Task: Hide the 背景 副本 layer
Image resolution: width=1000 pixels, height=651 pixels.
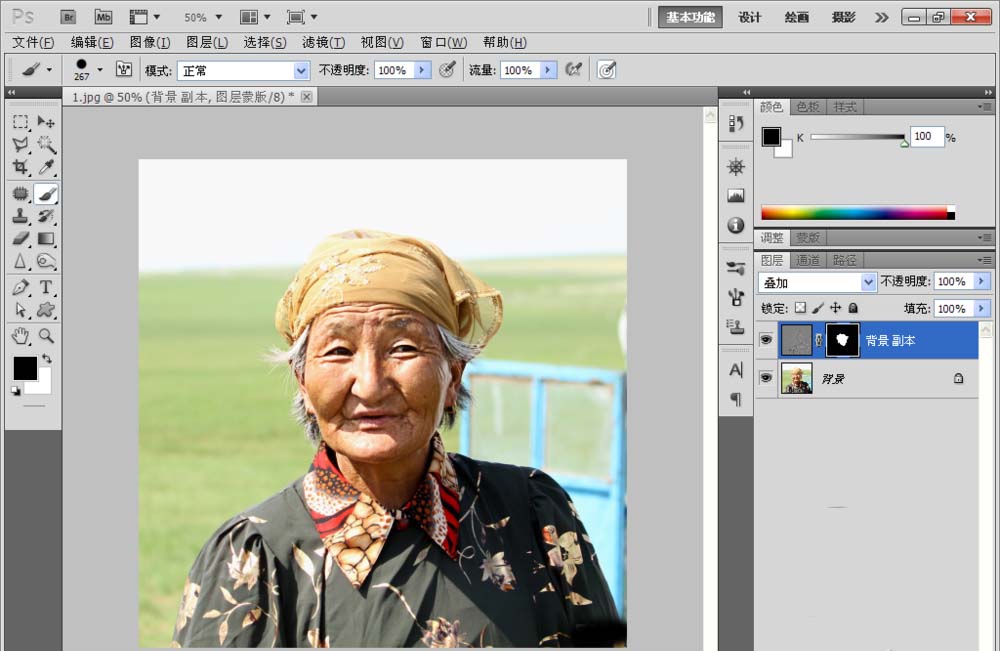Action: click(x=766, y=341)
